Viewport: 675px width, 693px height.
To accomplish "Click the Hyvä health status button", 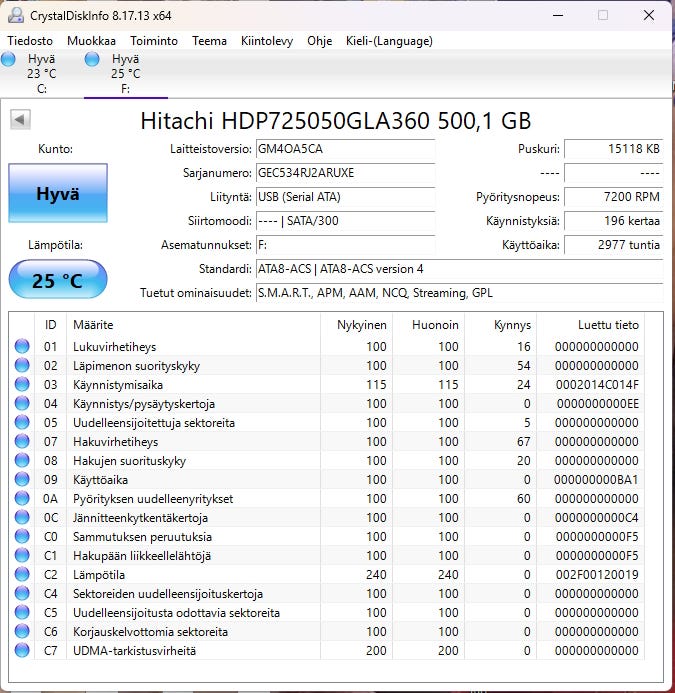I will pyautogui.click(x=57, y=194).
